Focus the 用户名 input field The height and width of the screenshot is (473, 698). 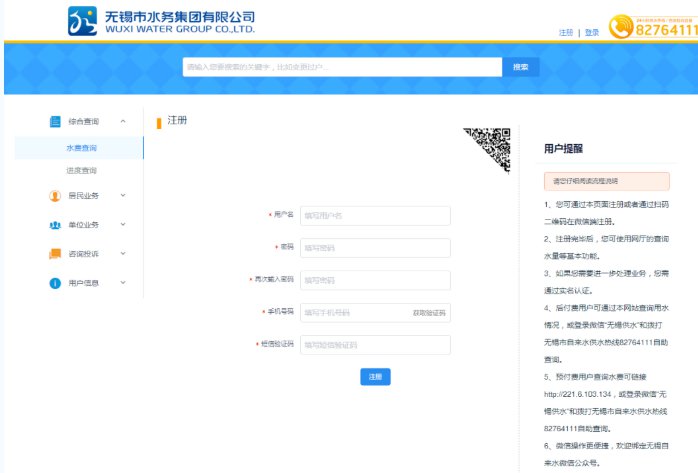tap(374, 216)
